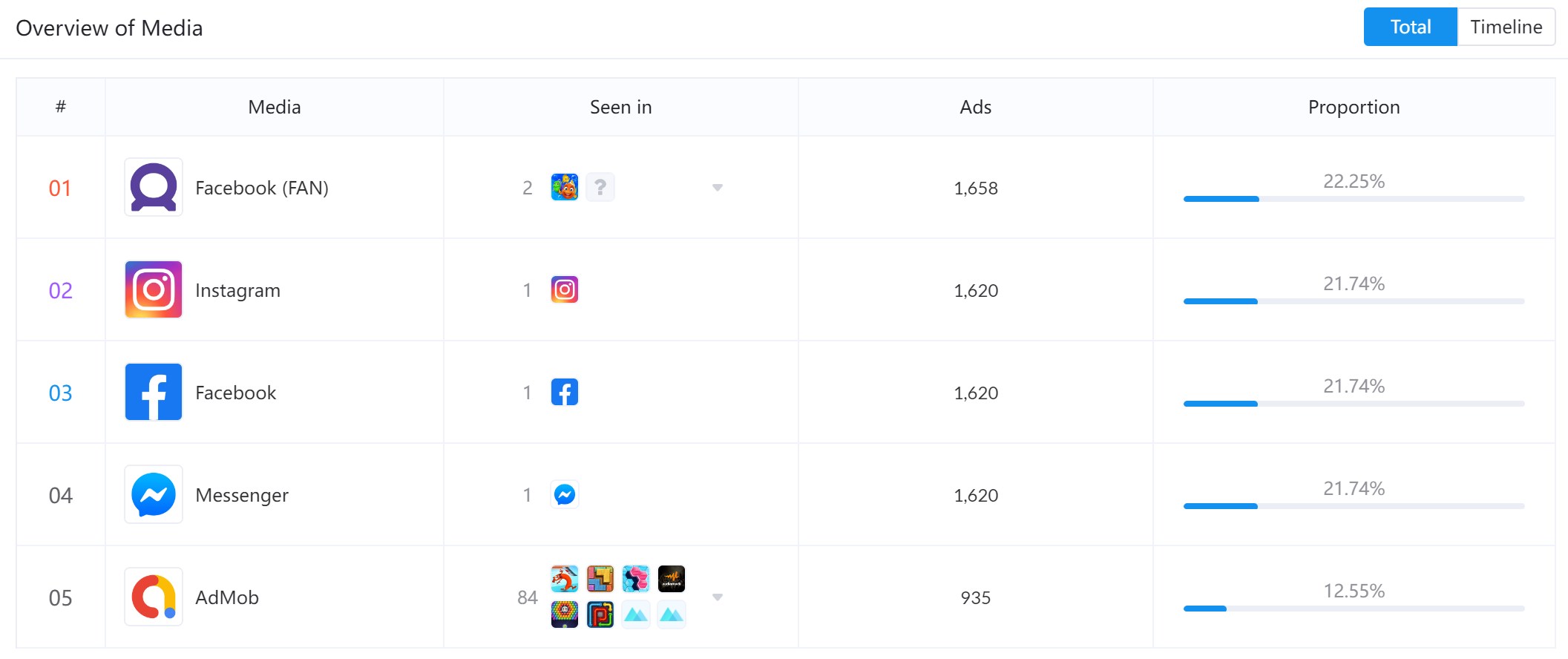Click the Instagram media name

click(x=237, y=290)
